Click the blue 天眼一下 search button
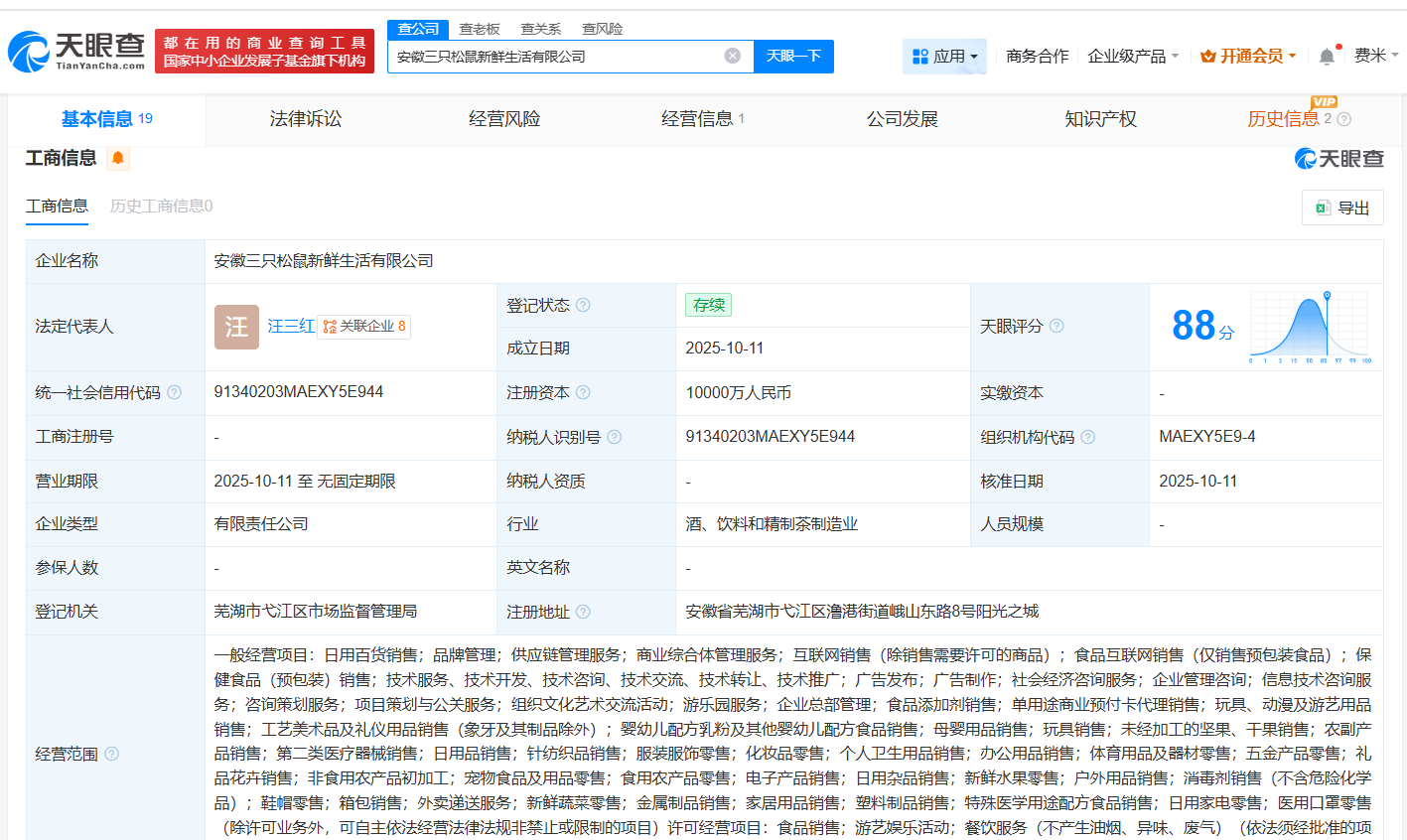This screenshot has width=1407, height=840. [793, 57]
